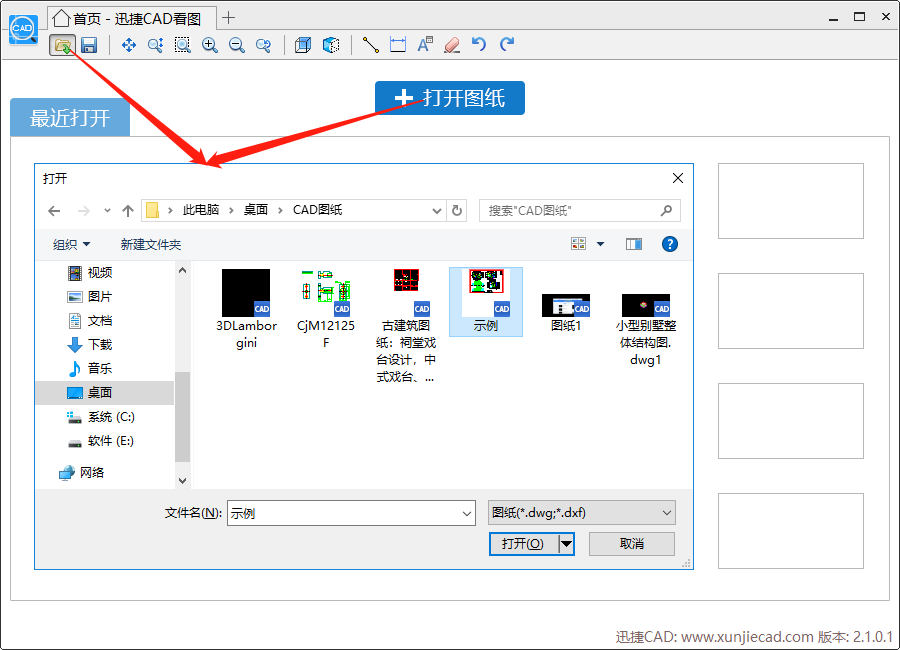The image size is (900, 650).
Task: Click the zoom in magnifier icon
Action: pyautogui.click(x=210, y=45)
